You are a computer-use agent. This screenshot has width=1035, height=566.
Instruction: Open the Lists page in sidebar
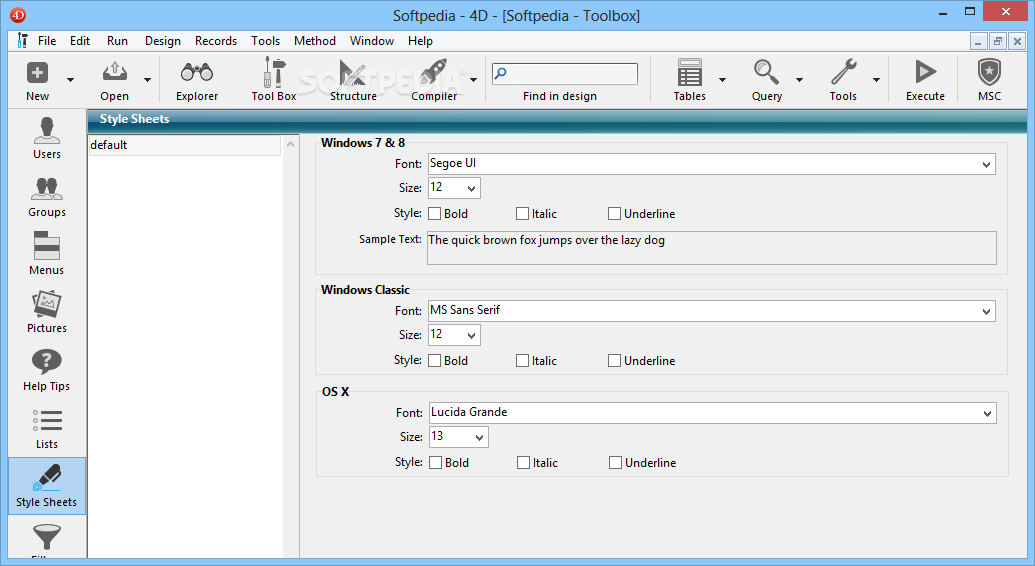tap(47, 429)
